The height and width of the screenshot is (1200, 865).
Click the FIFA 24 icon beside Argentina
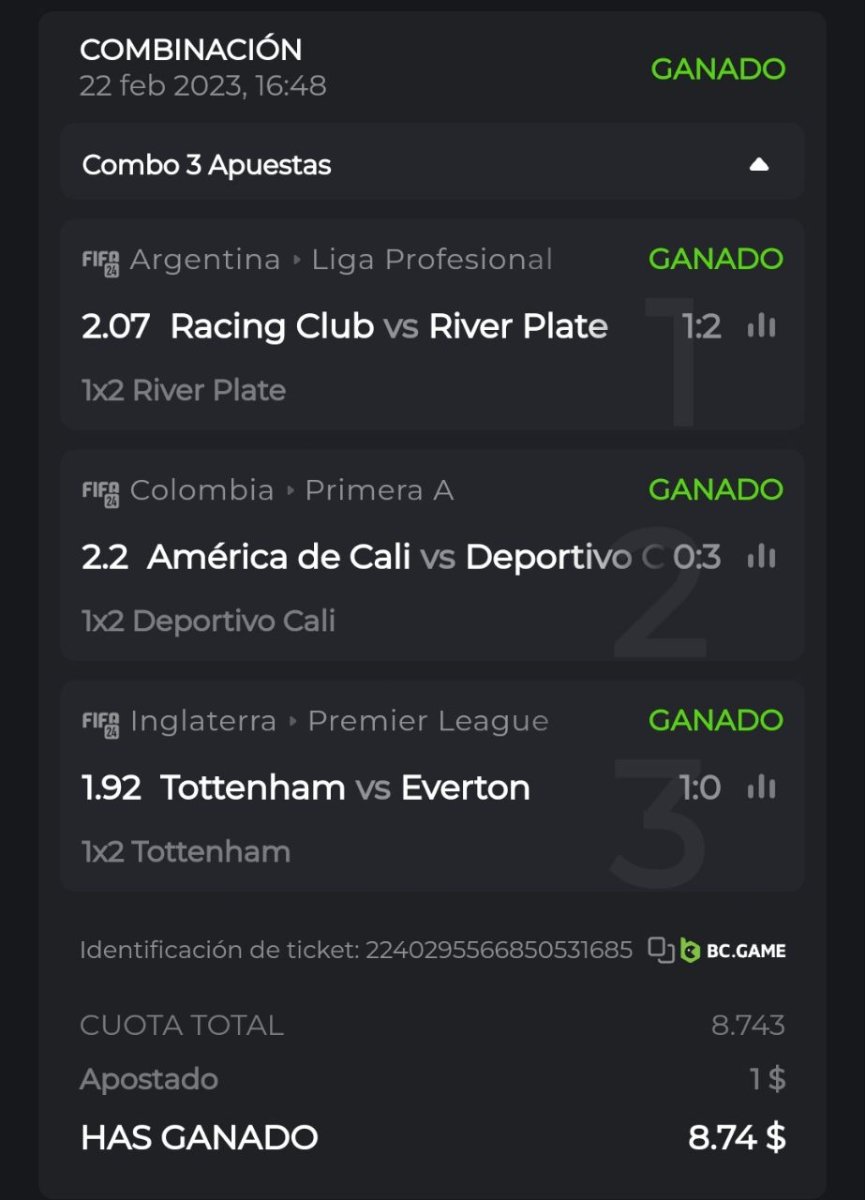point(100,261)
